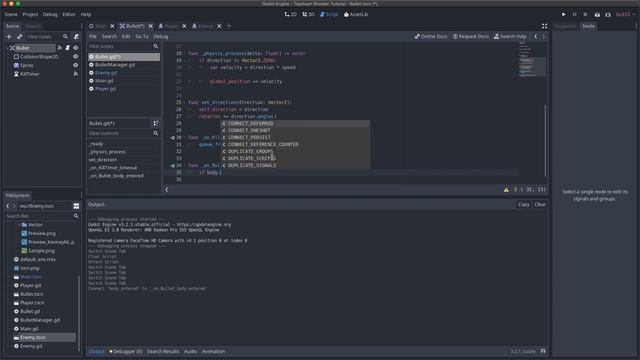Switch to the 2D workspace

click(x=291, y=14)
